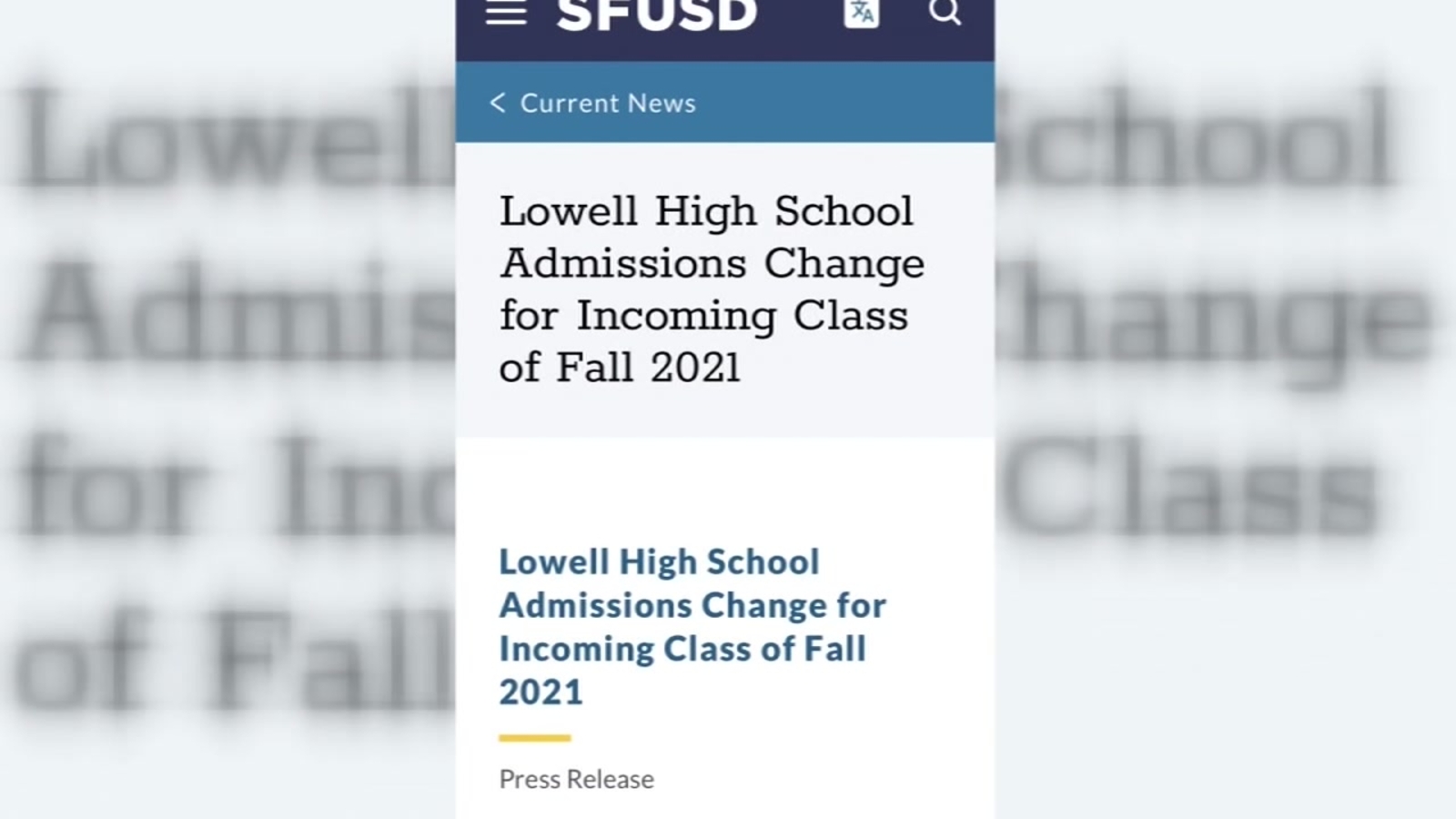Open site search with magnifier icon

[x=945, y=12]
